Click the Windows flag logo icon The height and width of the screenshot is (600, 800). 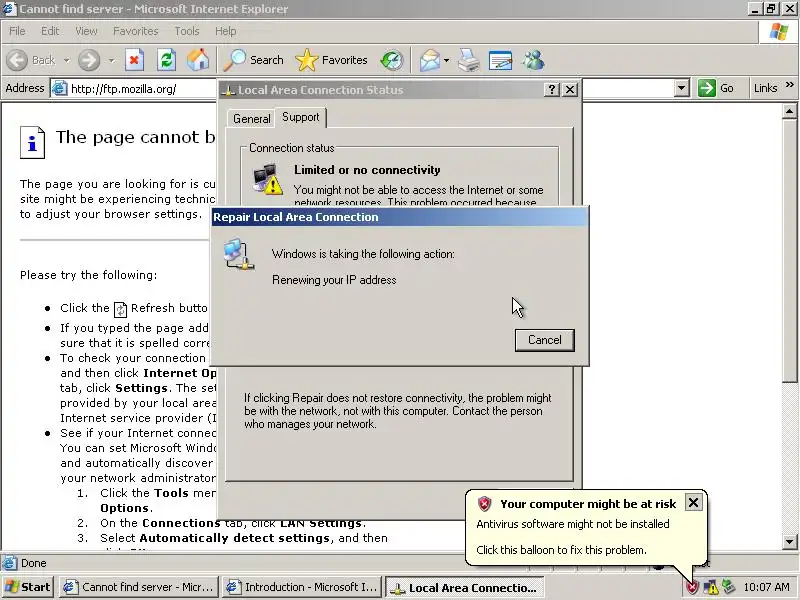779,32
